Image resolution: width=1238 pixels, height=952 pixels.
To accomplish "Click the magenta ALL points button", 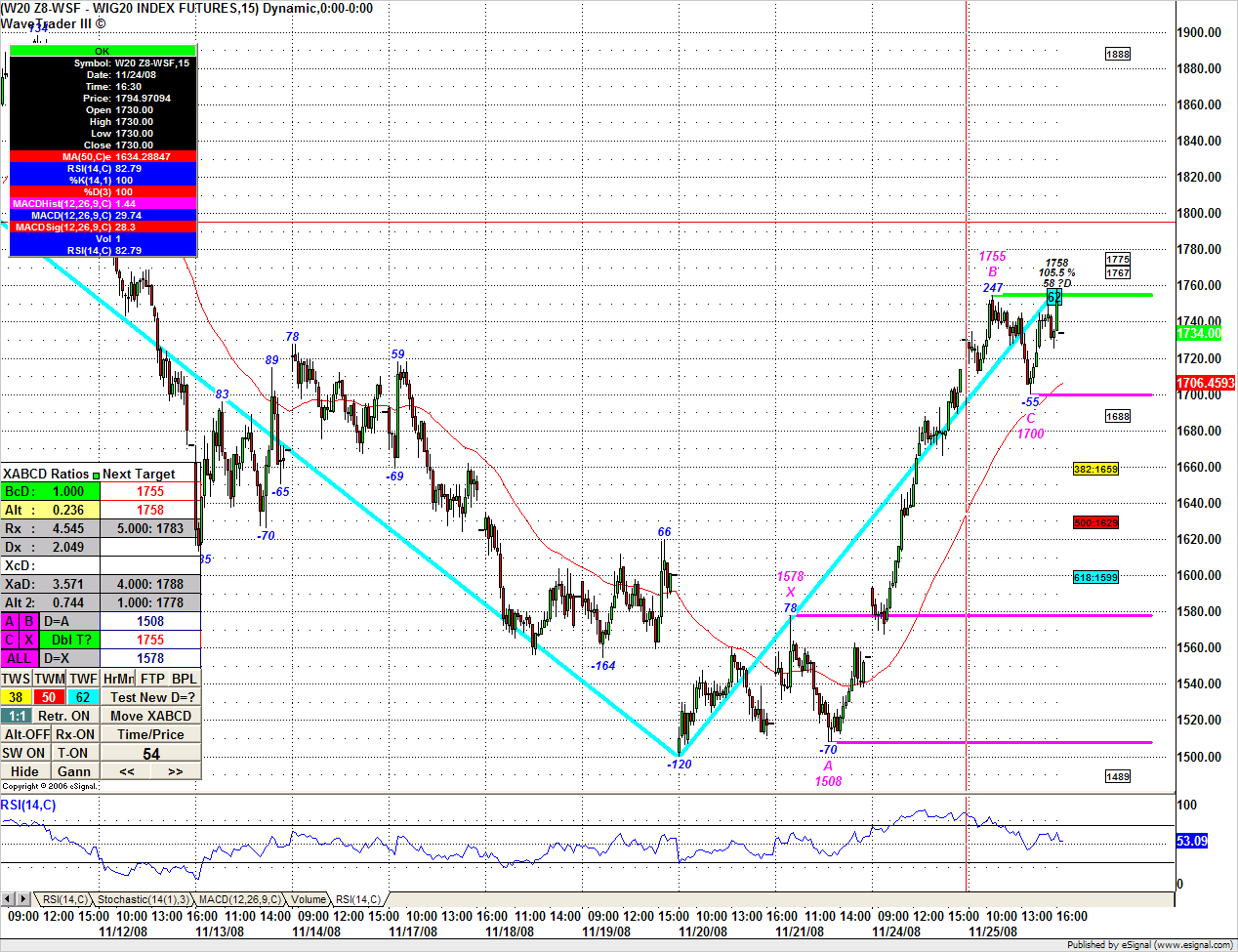I will click(20, 658).
